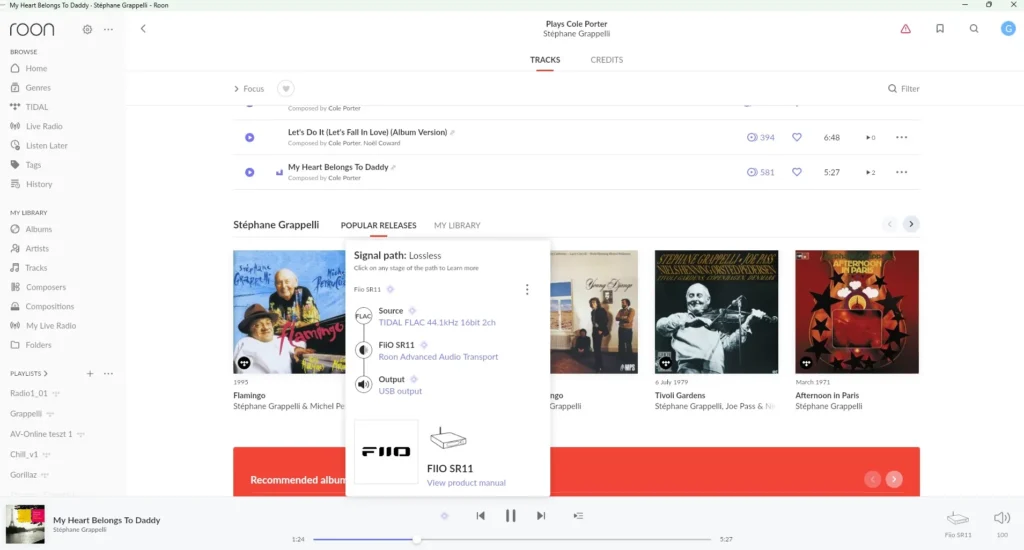Screen dimensions: 1024x550
Task: Switch to the Credits tab
Action: 607,59
